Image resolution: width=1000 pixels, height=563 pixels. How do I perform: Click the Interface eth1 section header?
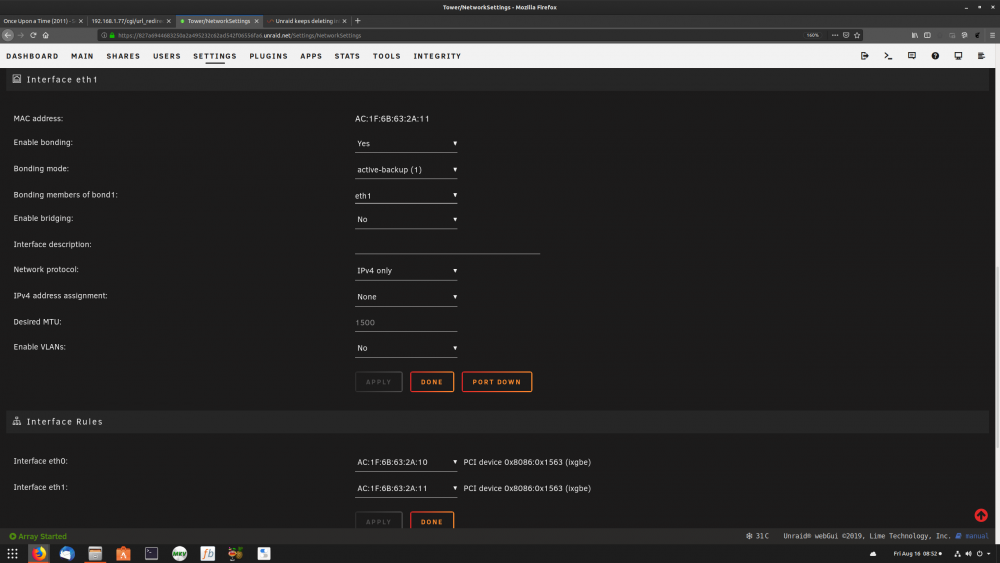497,80
